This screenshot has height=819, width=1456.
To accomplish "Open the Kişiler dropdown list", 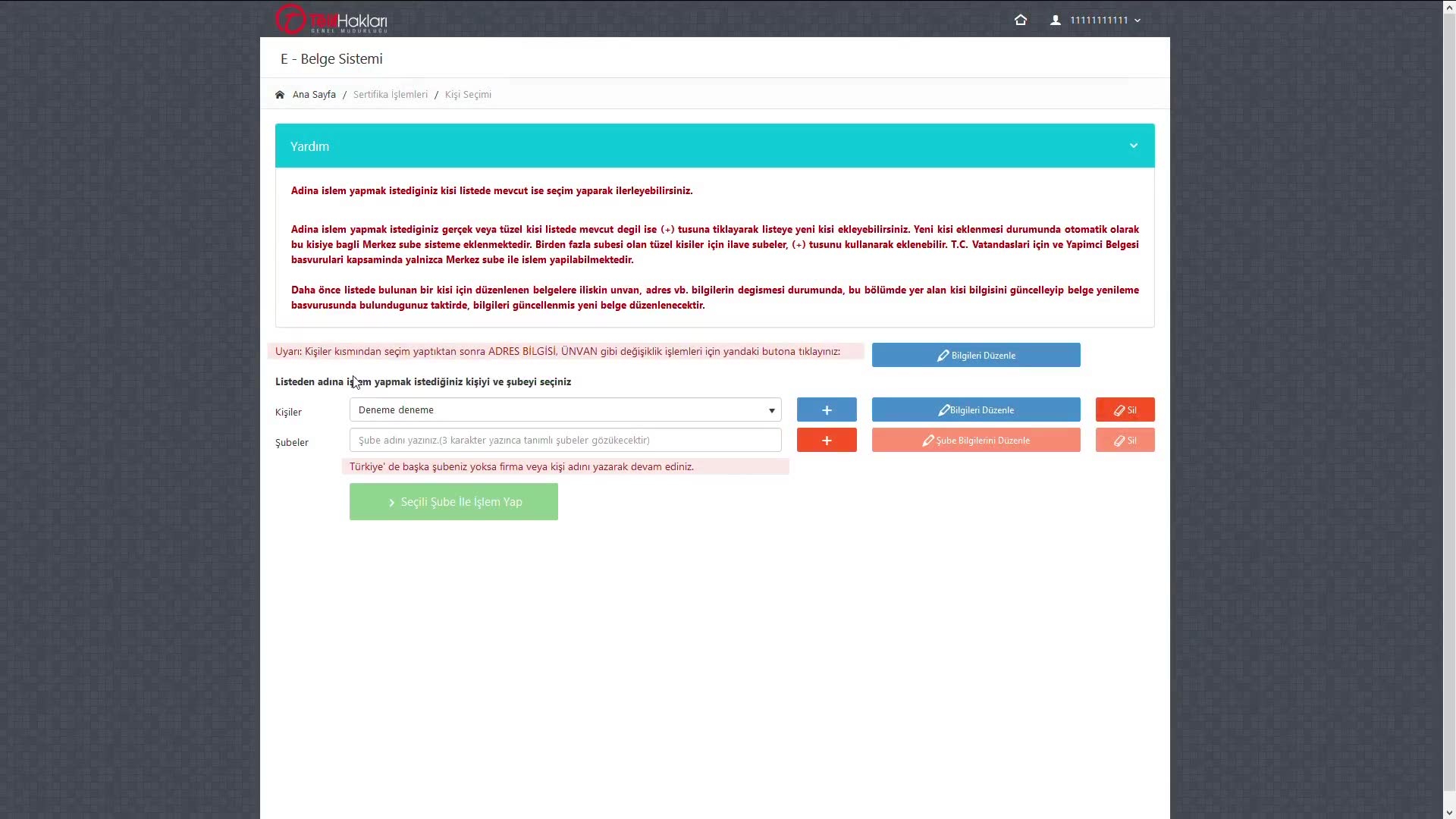I will pyautogui.click(x=565, y=410).
